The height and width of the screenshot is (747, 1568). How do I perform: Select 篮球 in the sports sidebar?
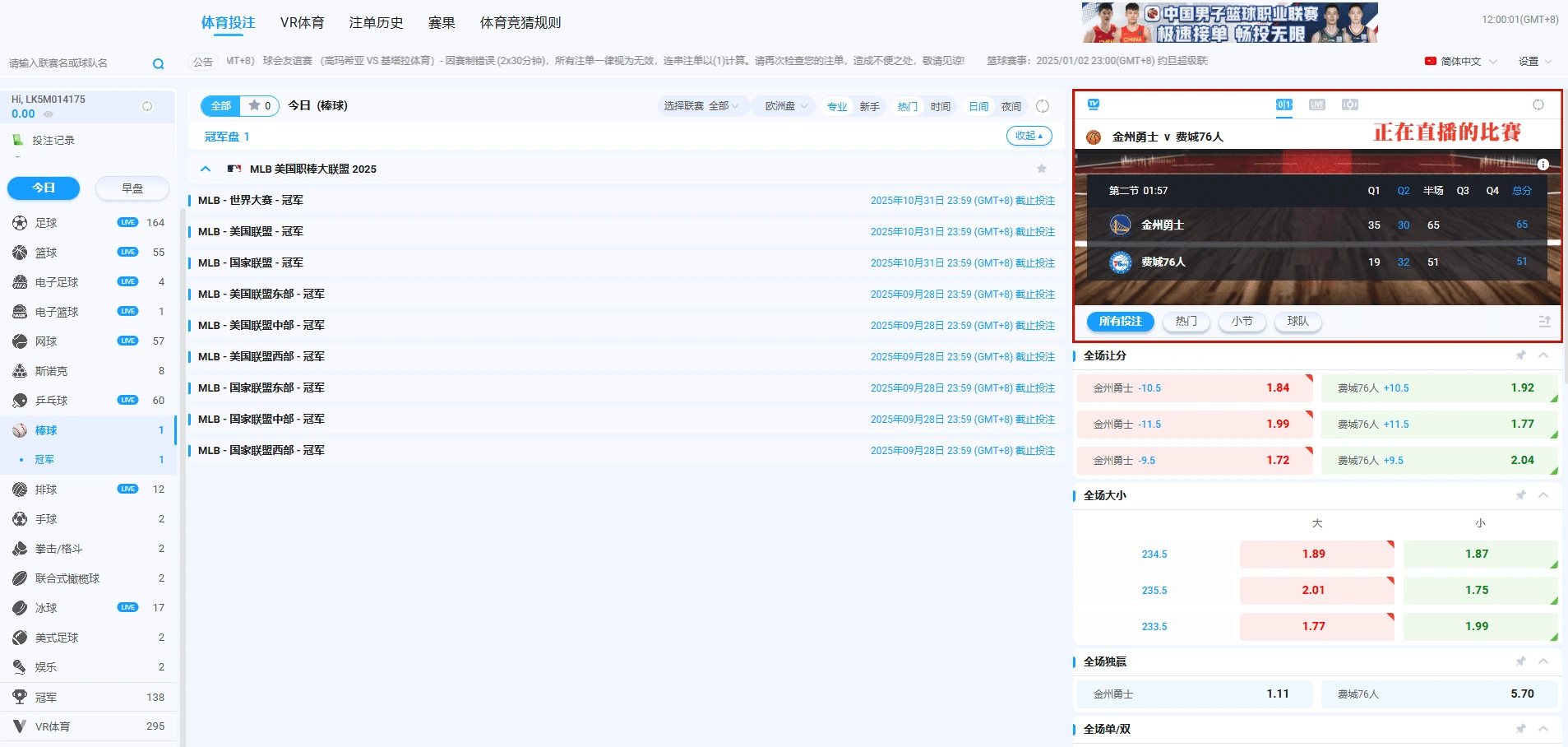(46, 253)
